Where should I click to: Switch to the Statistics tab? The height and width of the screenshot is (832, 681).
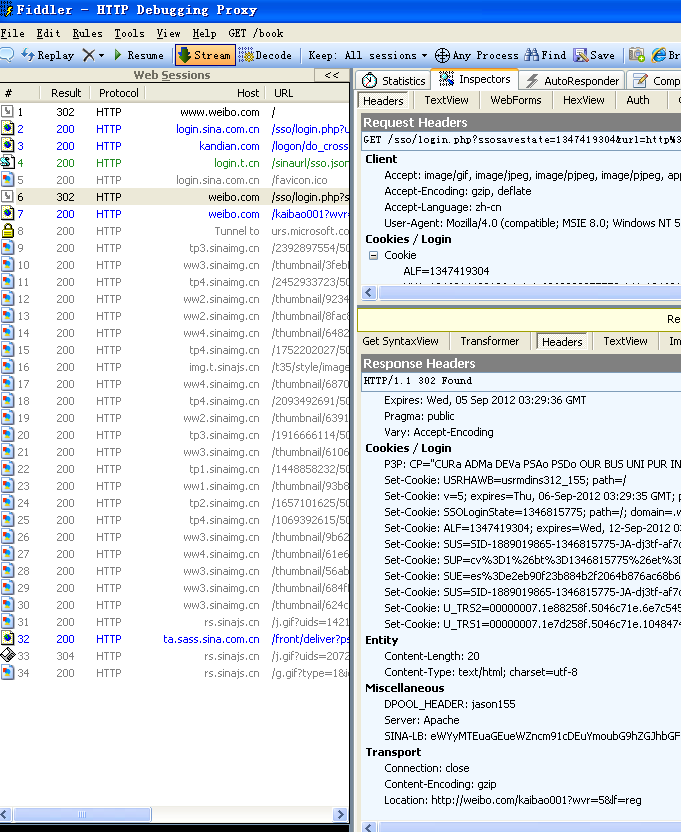[394, 81]
